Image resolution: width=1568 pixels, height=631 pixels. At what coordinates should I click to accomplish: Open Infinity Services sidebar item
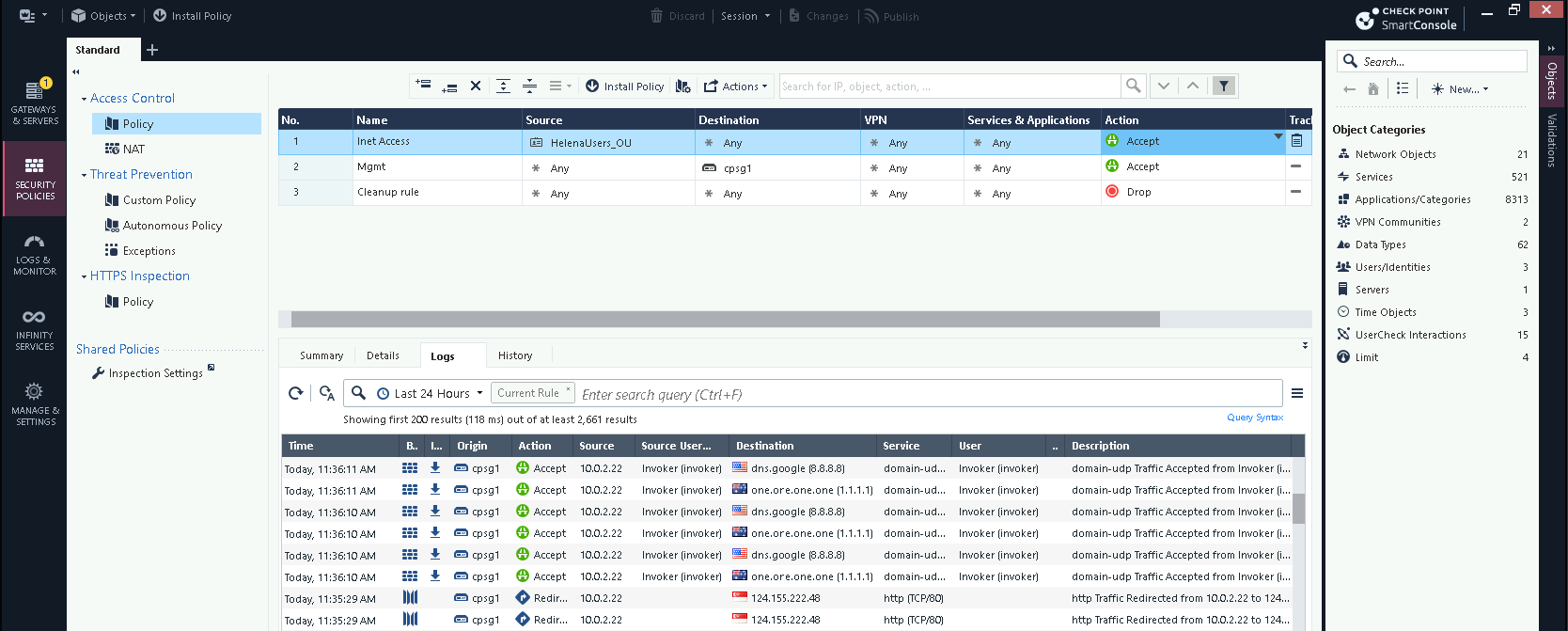coord(34,329)
